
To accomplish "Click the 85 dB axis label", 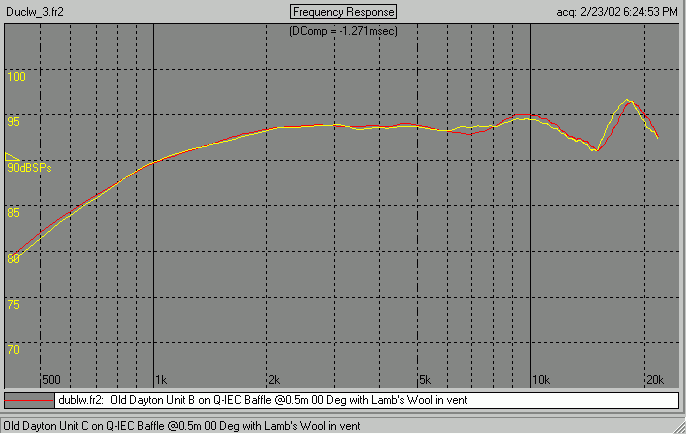I will click(14, 213).
